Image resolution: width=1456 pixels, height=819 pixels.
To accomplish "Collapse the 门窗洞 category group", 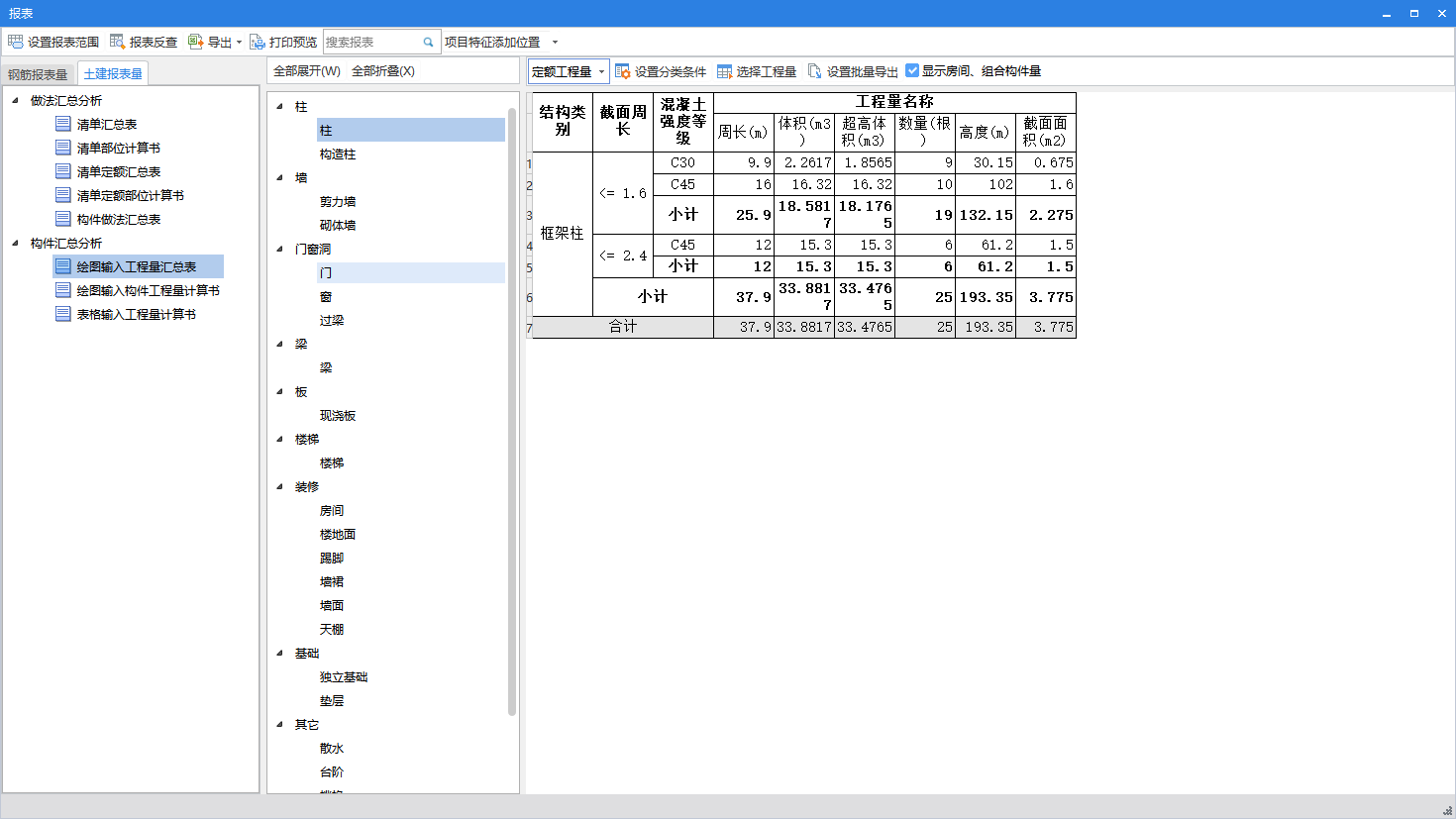I will tap(279, 249).
